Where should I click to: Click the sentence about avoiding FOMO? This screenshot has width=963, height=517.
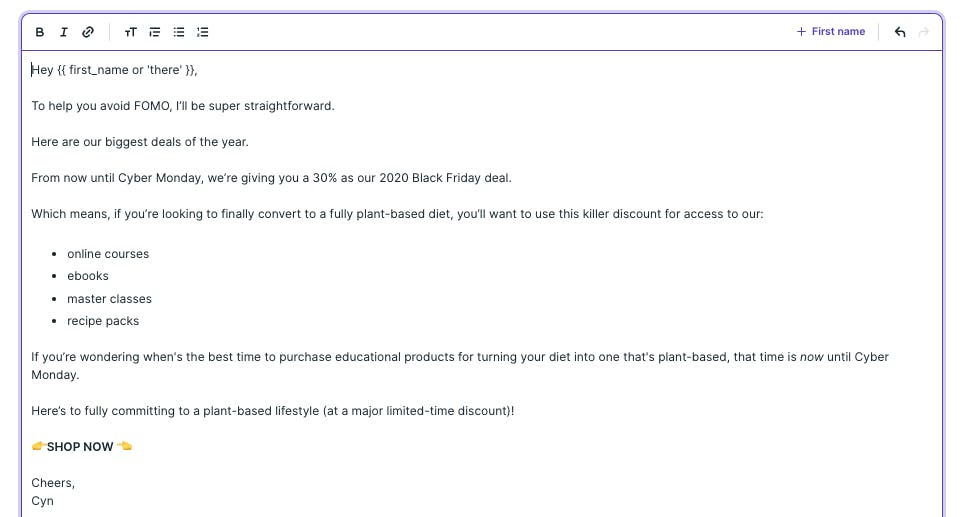click(x=183, y=106)
